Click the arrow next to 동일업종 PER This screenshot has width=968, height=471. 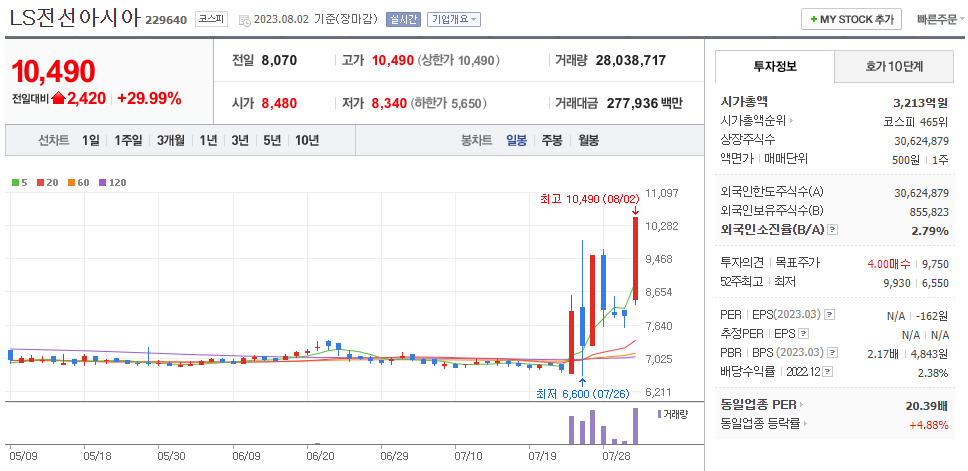click(802, 405)
